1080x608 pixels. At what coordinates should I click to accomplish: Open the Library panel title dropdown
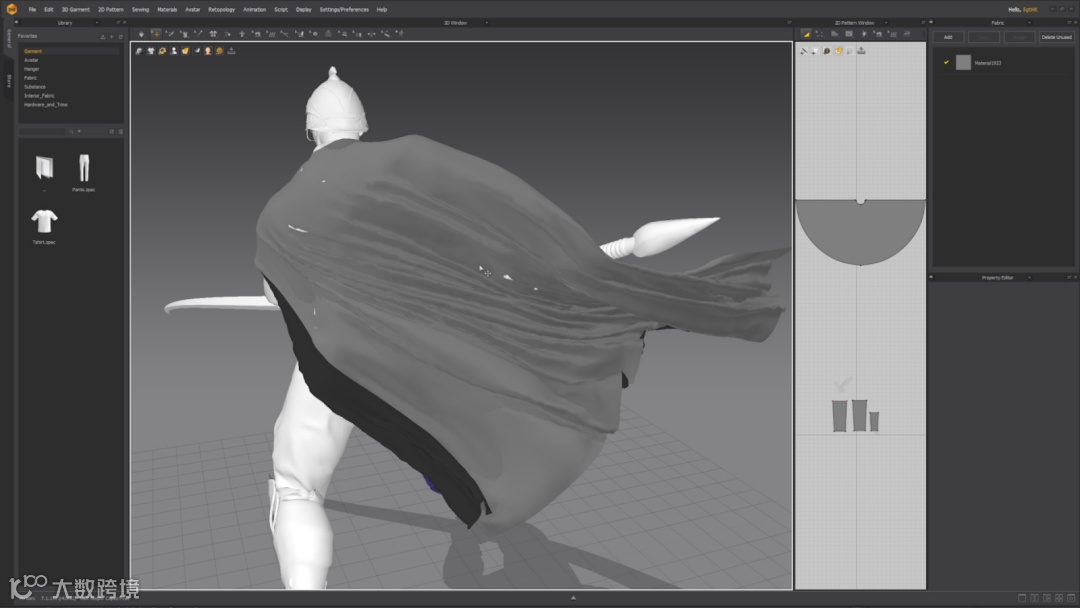point(97,22)
